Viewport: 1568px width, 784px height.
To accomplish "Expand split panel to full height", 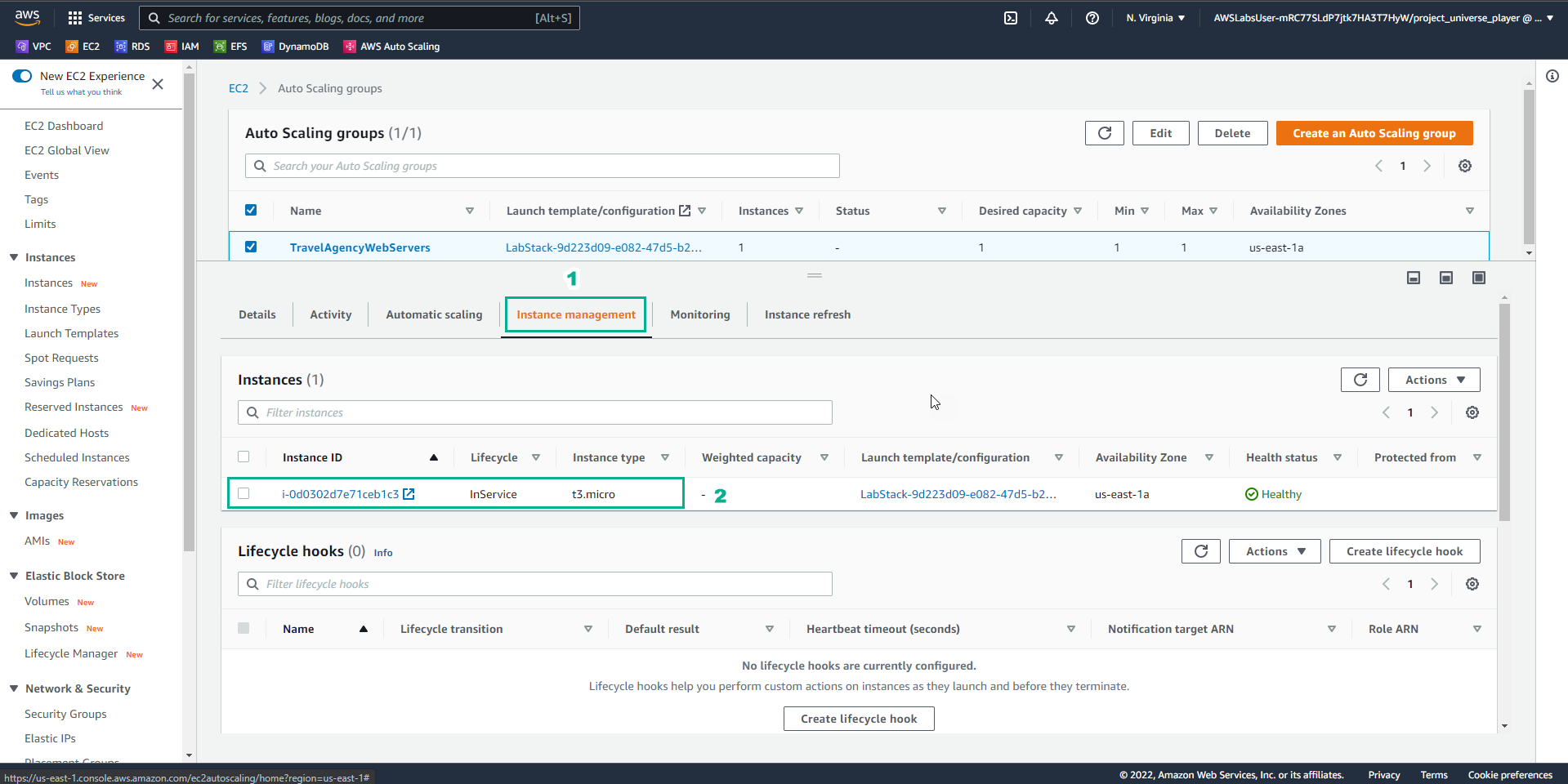I will [x=1479, y=278].
